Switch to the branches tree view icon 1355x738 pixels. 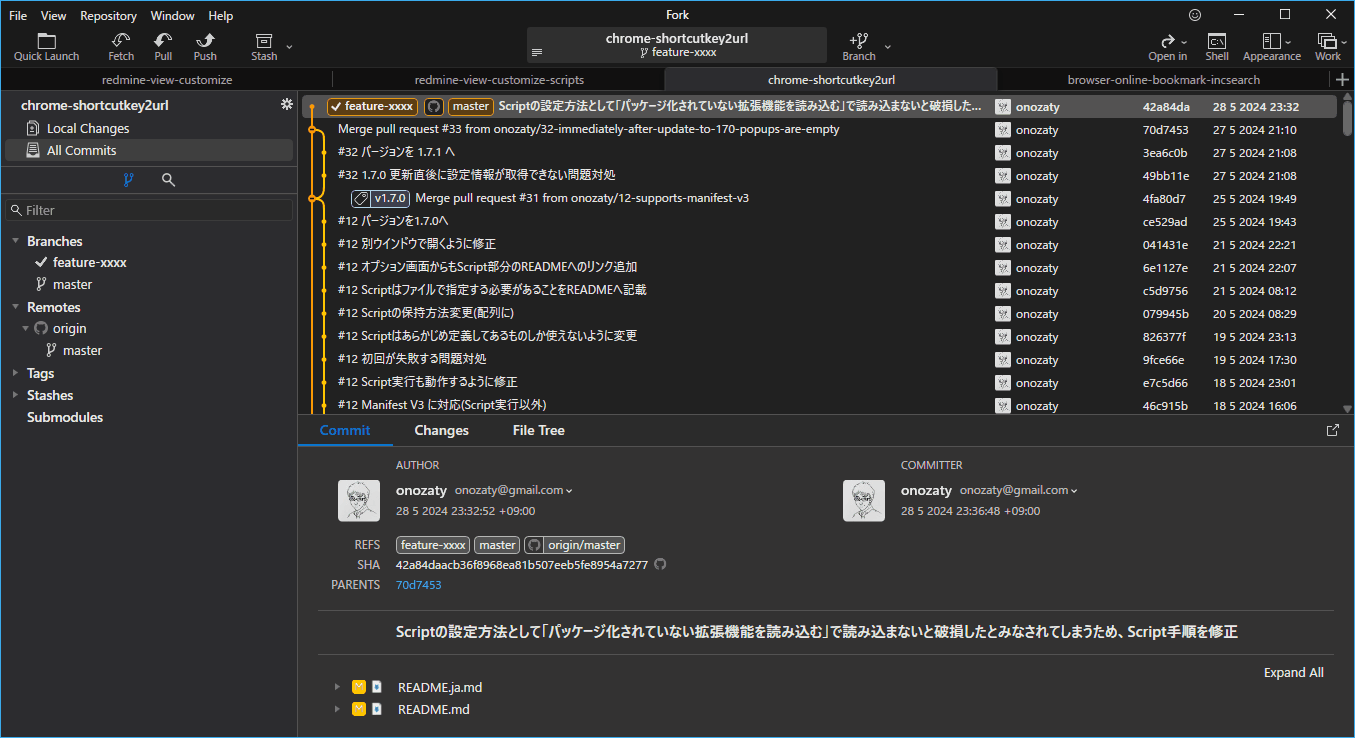[128, 180]
